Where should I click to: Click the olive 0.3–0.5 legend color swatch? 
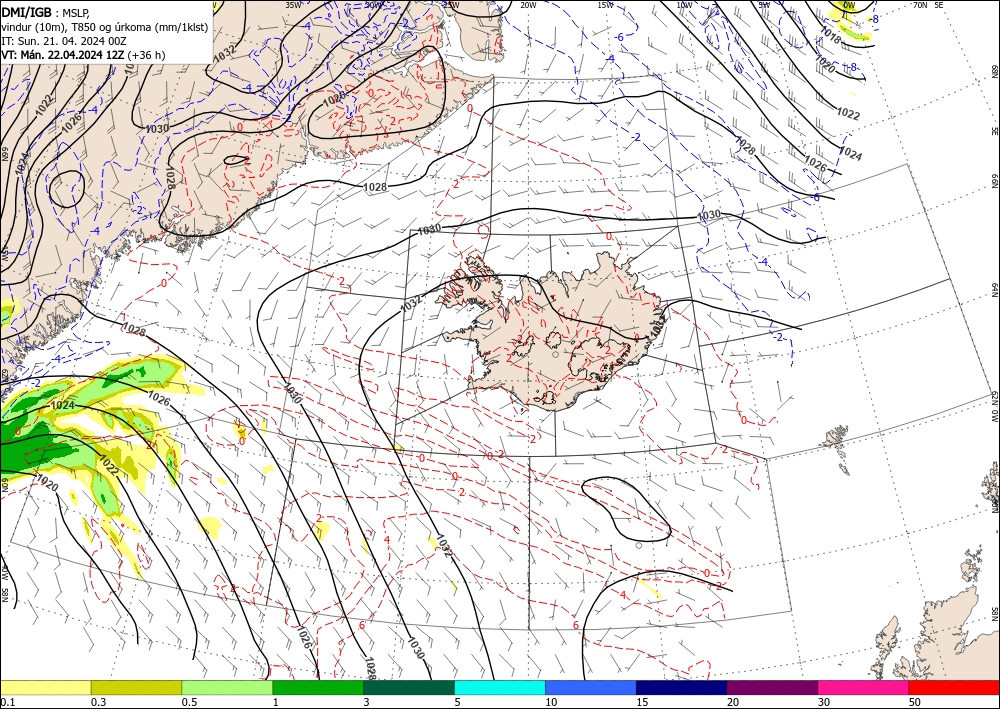(x=136, y=687)
